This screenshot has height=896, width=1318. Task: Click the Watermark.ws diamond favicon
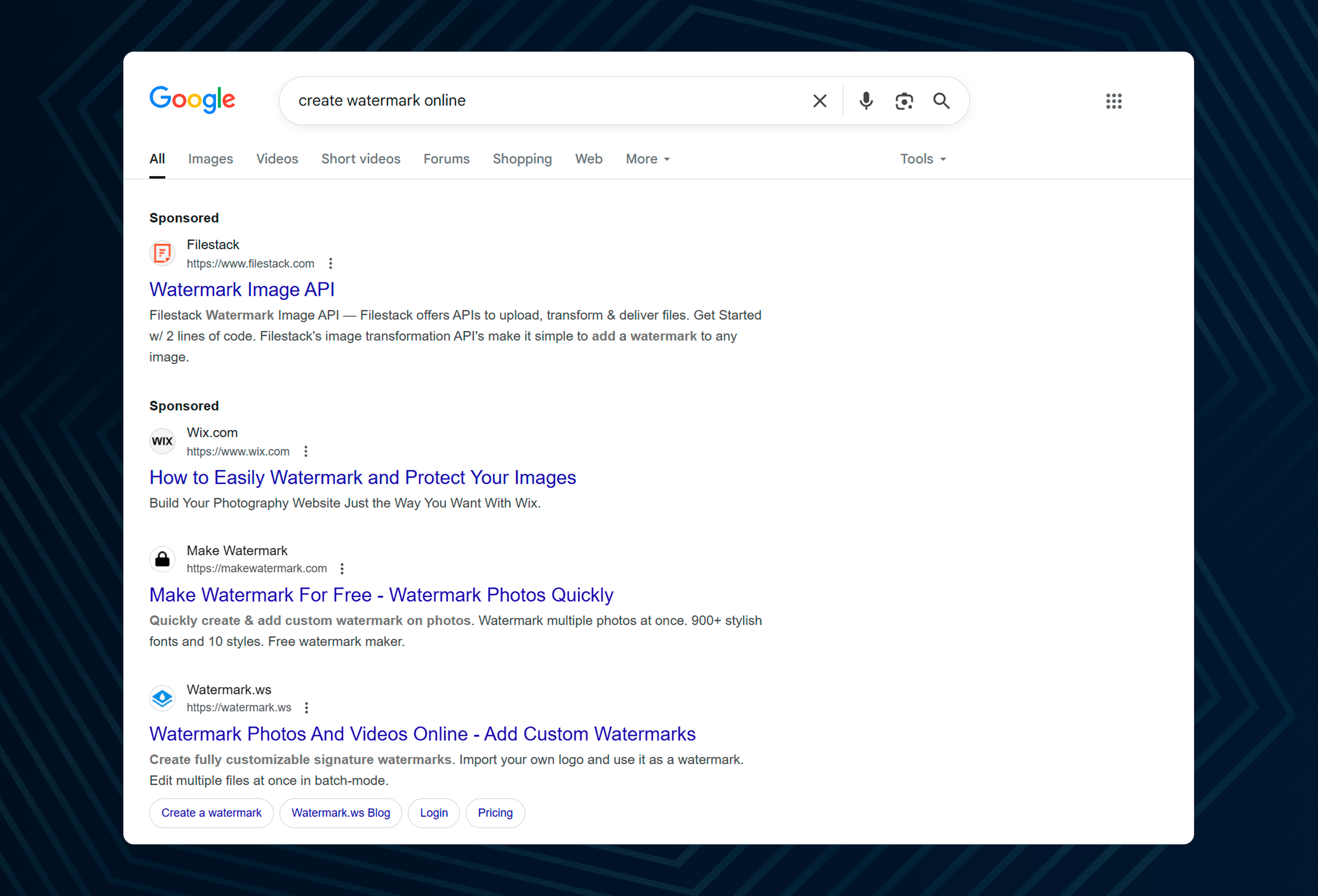[x=163, y=697]
